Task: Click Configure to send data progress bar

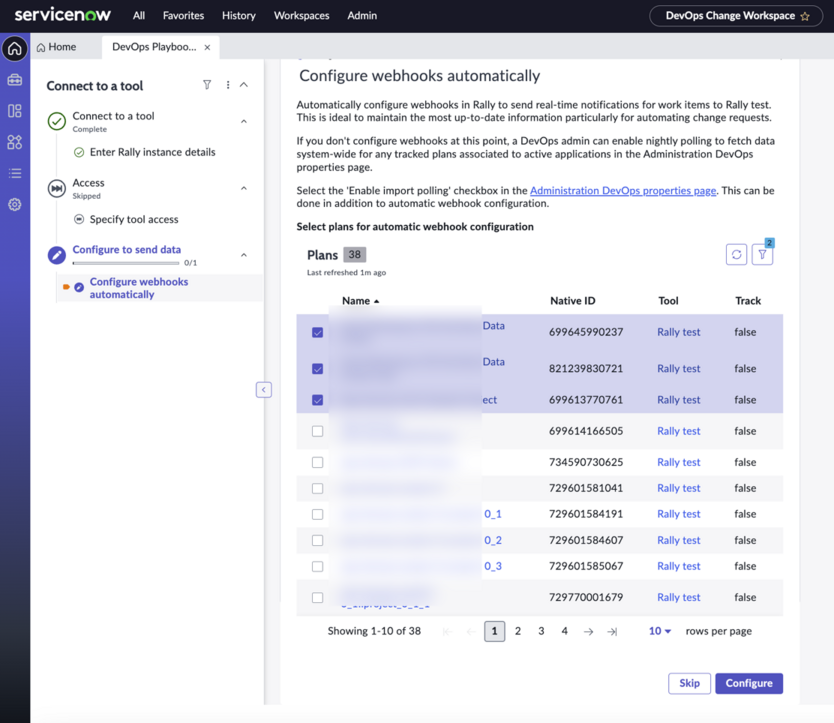Action: click(126, 263)
